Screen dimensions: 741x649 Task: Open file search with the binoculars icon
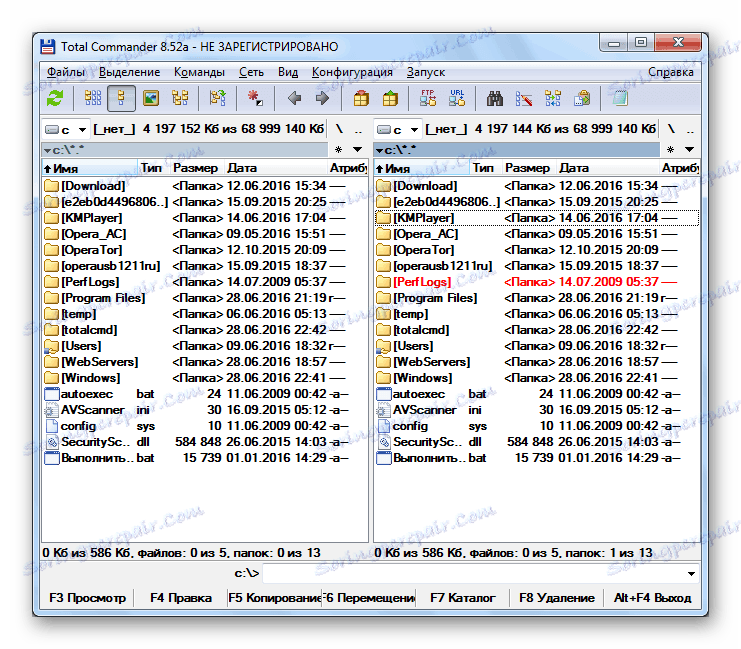tap(495, 98)
